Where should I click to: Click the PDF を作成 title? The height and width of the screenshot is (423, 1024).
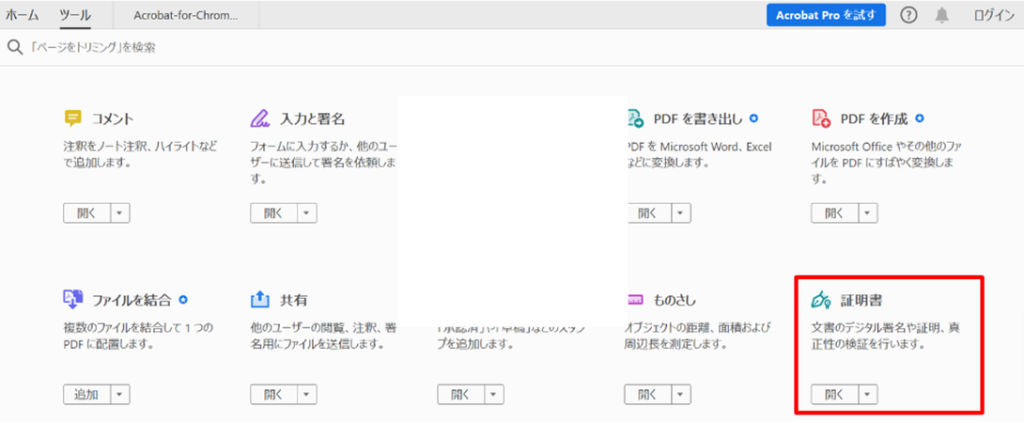pyautogui.click(x=874, y=119)
